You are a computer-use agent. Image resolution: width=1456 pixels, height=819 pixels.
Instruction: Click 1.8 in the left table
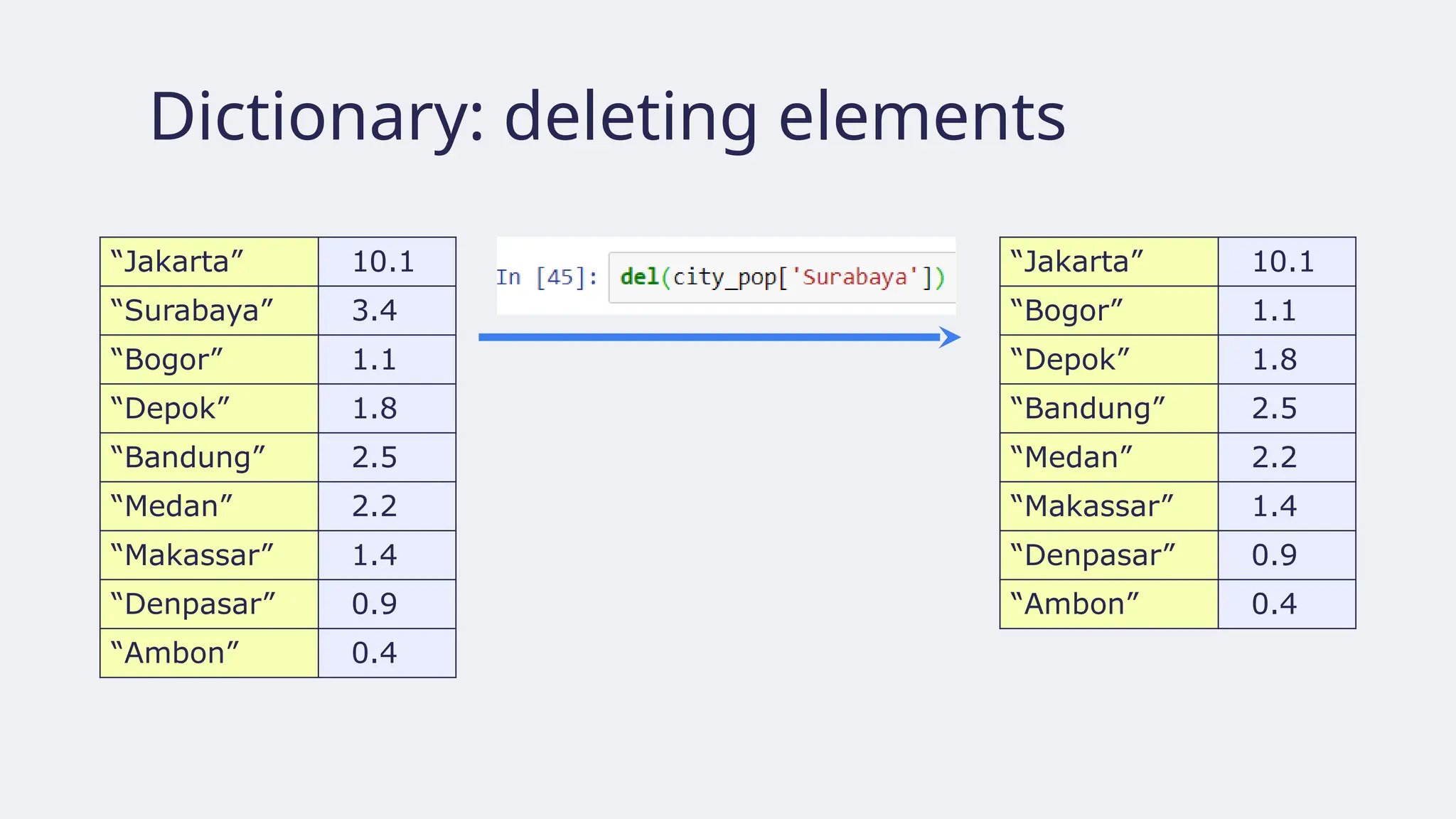(x=387, y=409)
